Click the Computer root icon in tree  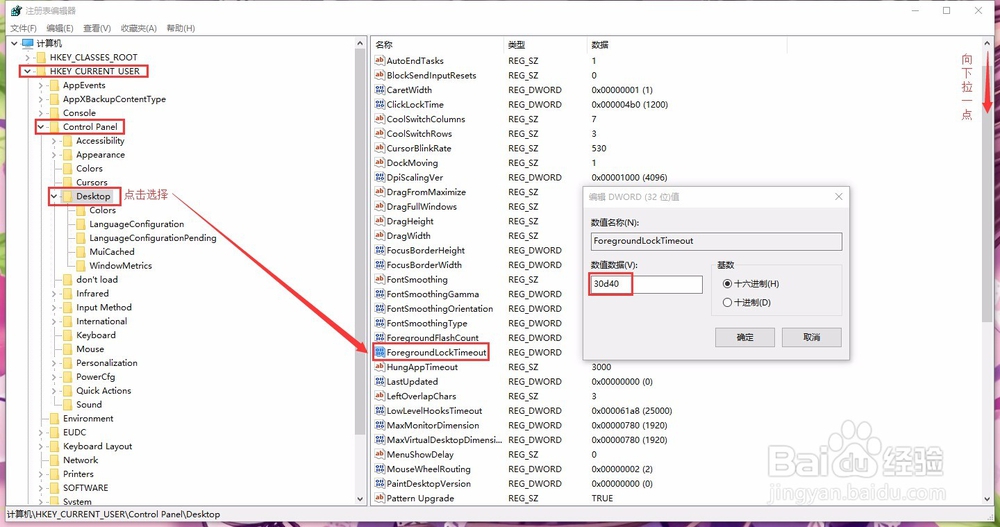[27, 43]
